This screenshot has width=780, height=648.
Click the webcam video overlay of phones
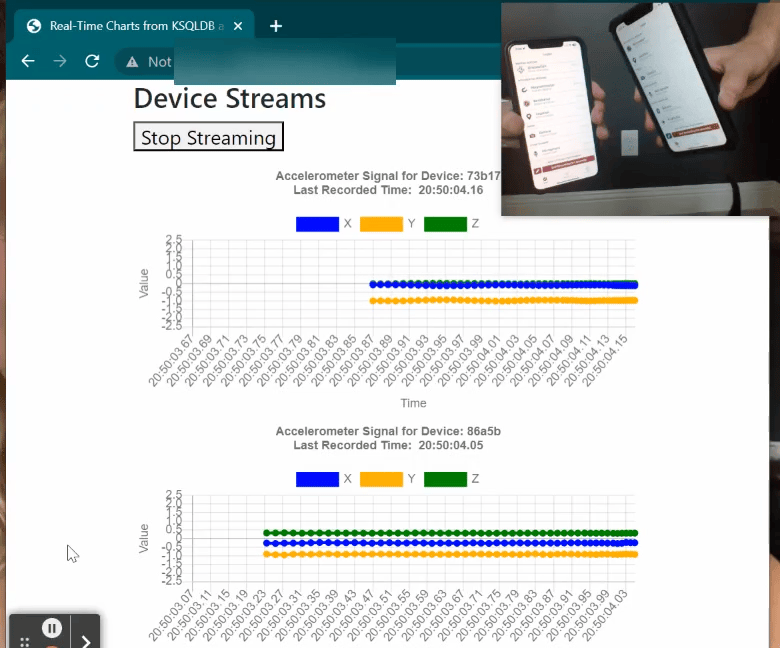tap(640, 109)
